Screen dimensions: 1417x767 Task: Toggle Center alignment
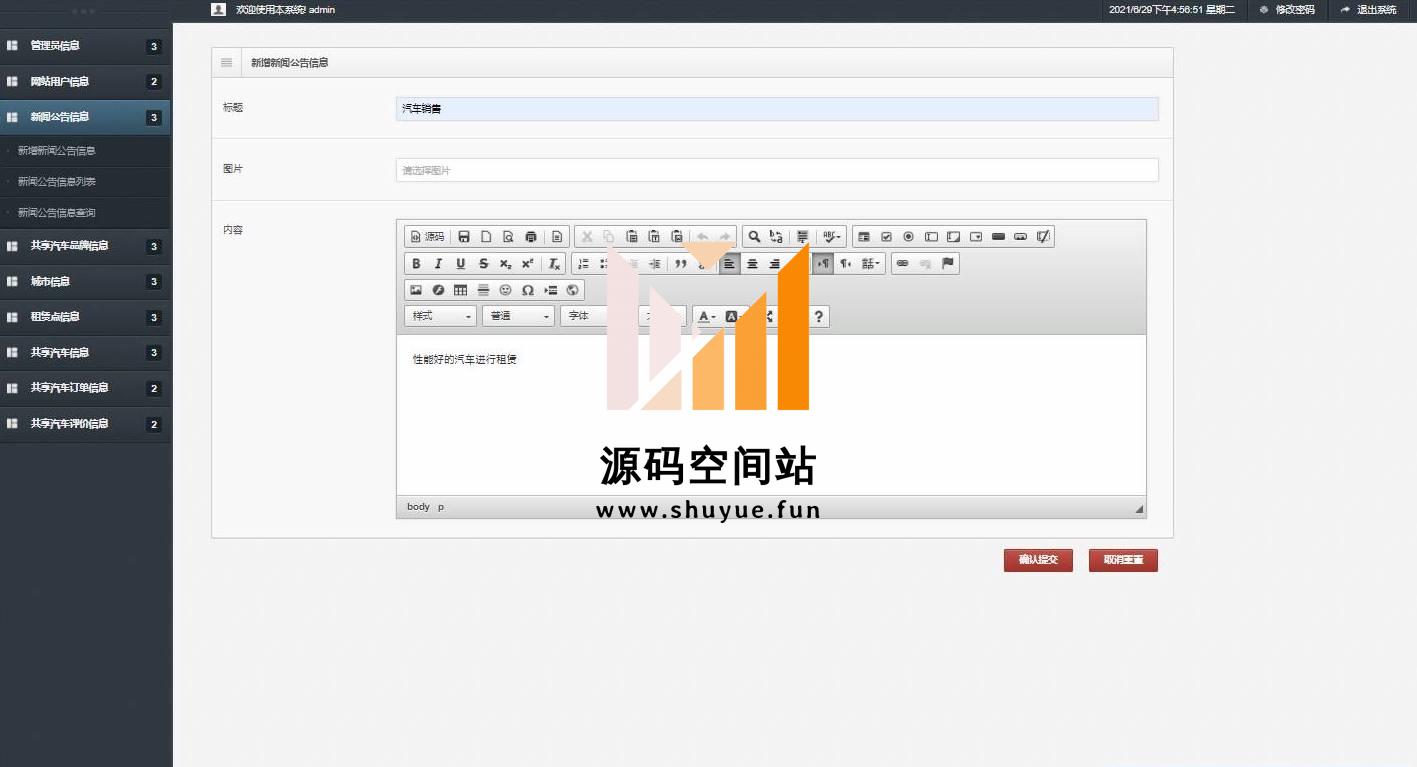(x=752, y=264)
